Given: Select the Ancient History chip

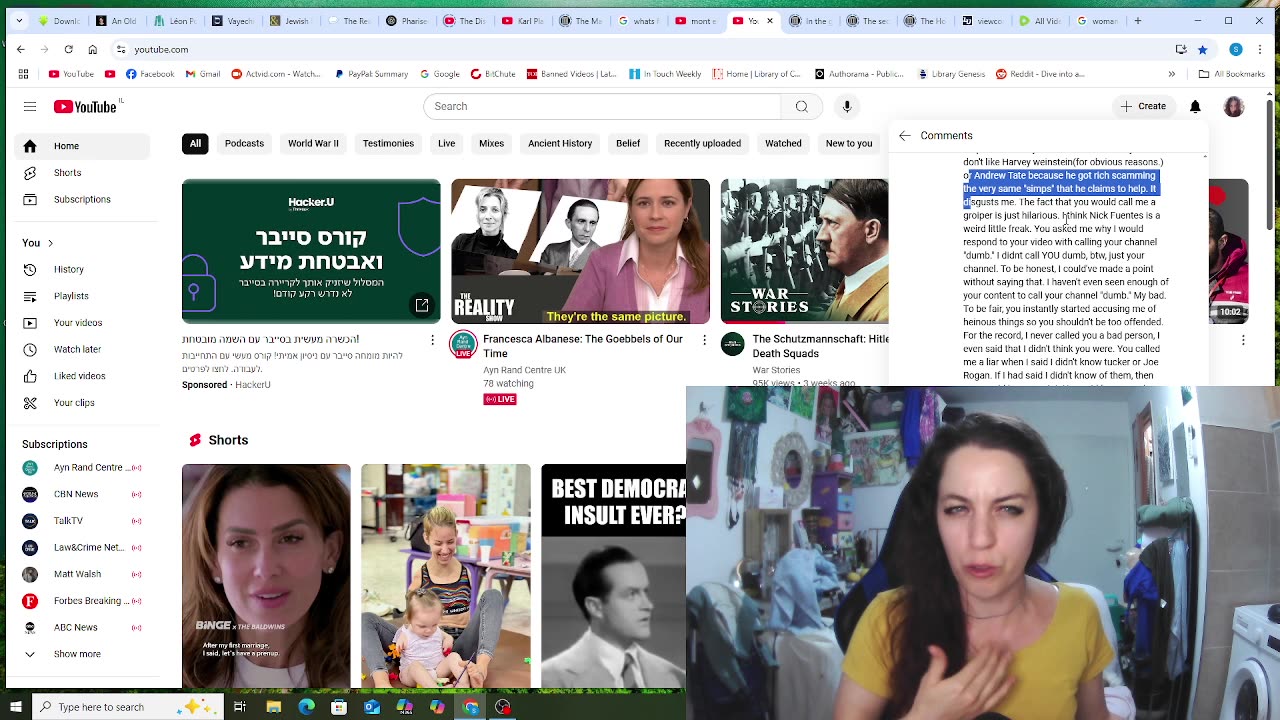Looking at the screenshot, I should [560, 144].
